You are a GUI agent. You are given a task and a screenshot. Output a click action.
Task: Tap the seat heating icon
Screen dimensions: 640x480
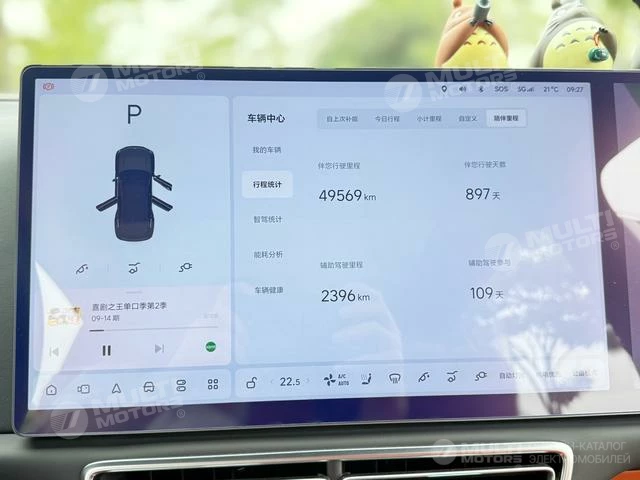point(366,379)
